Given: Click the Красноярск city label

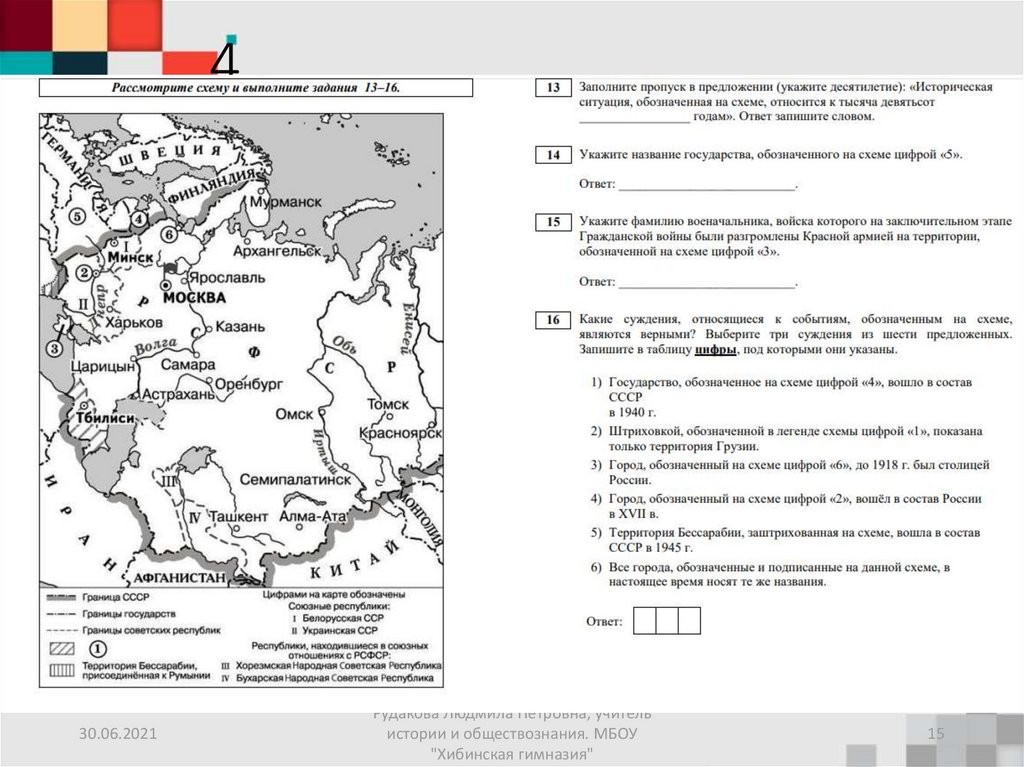Looking at the screenshot, I should pos(400,433).
